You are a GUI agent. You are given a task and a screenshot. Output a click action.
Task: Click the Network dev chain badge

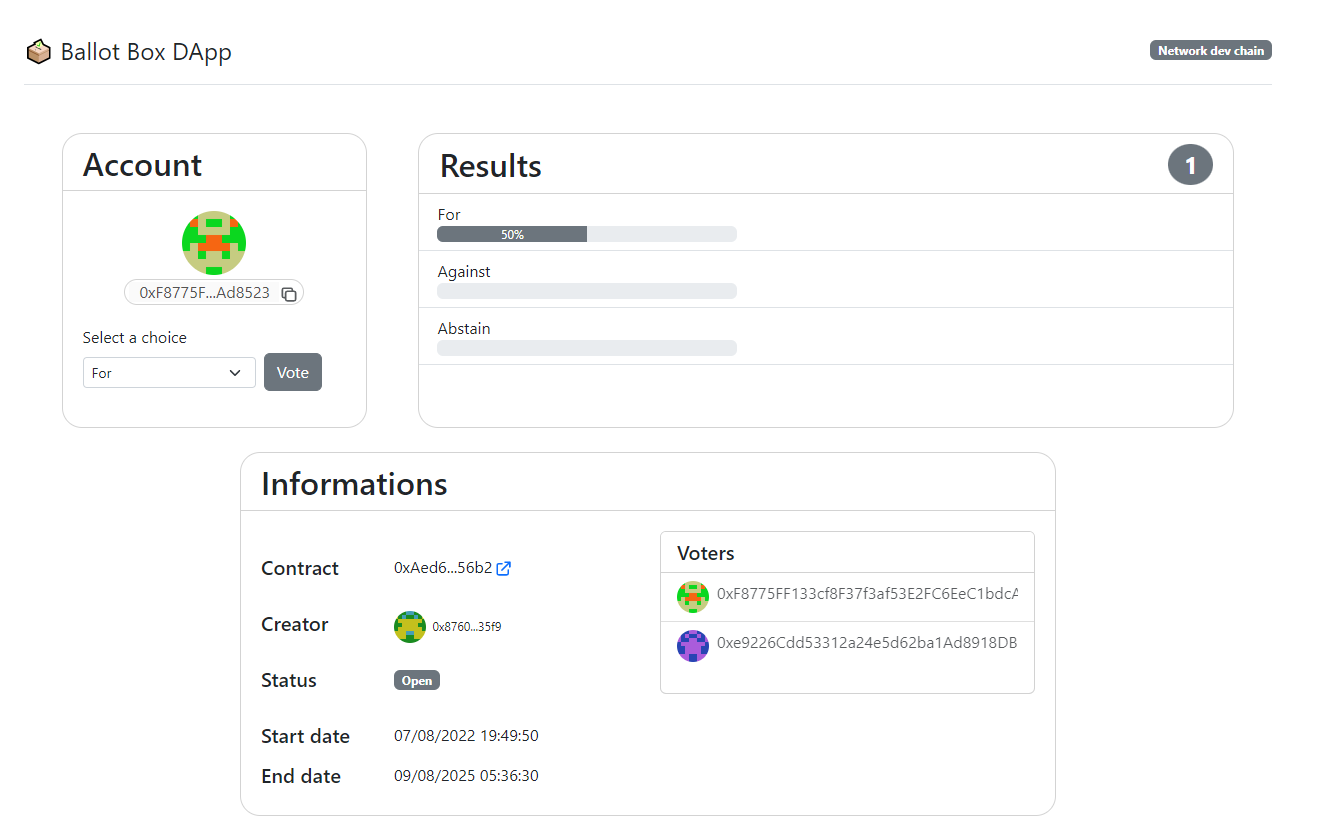tap(1210, 51)
